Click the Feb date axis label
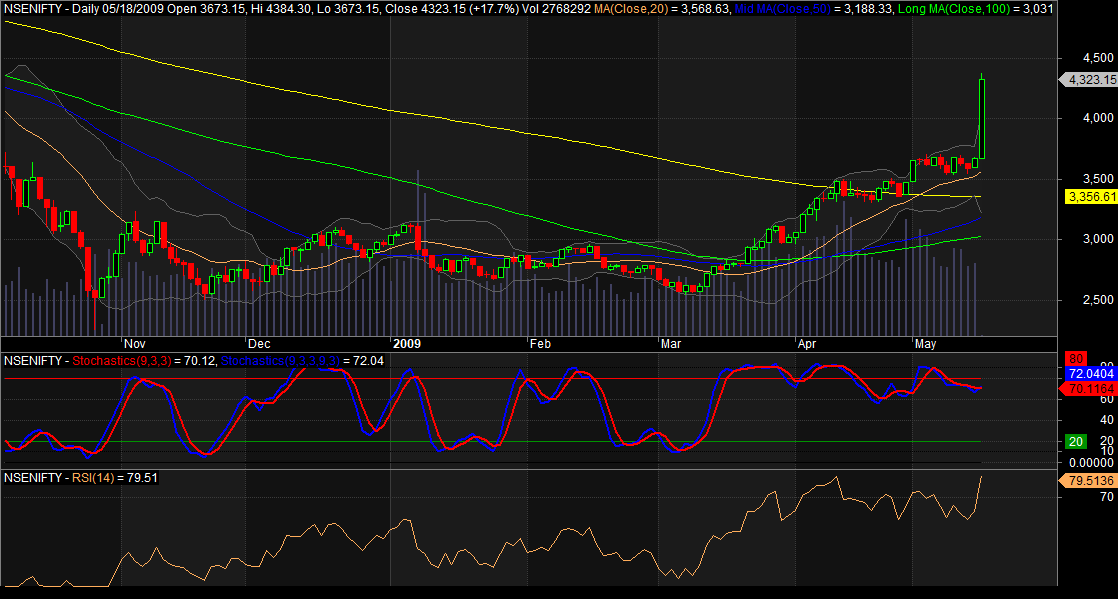Viewport: 1118px width, 599px height. [540, 344]
